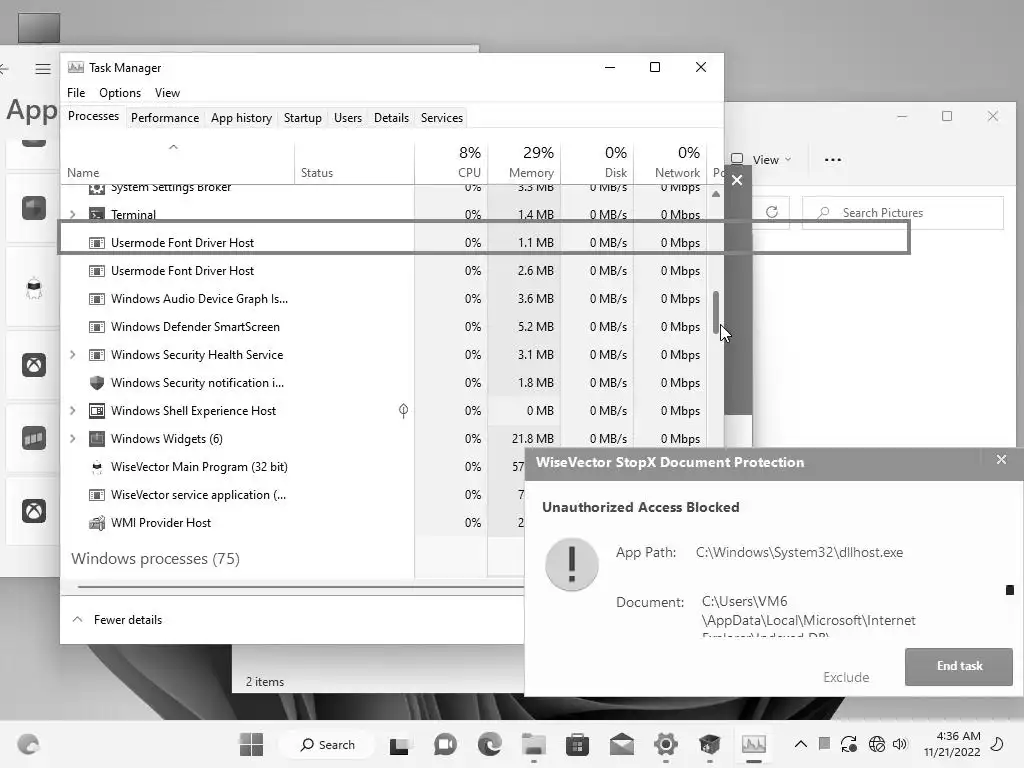The image size is (1024, 768).
Task: Open the hamburger menu in Settings window
Action: coord(43,69)
